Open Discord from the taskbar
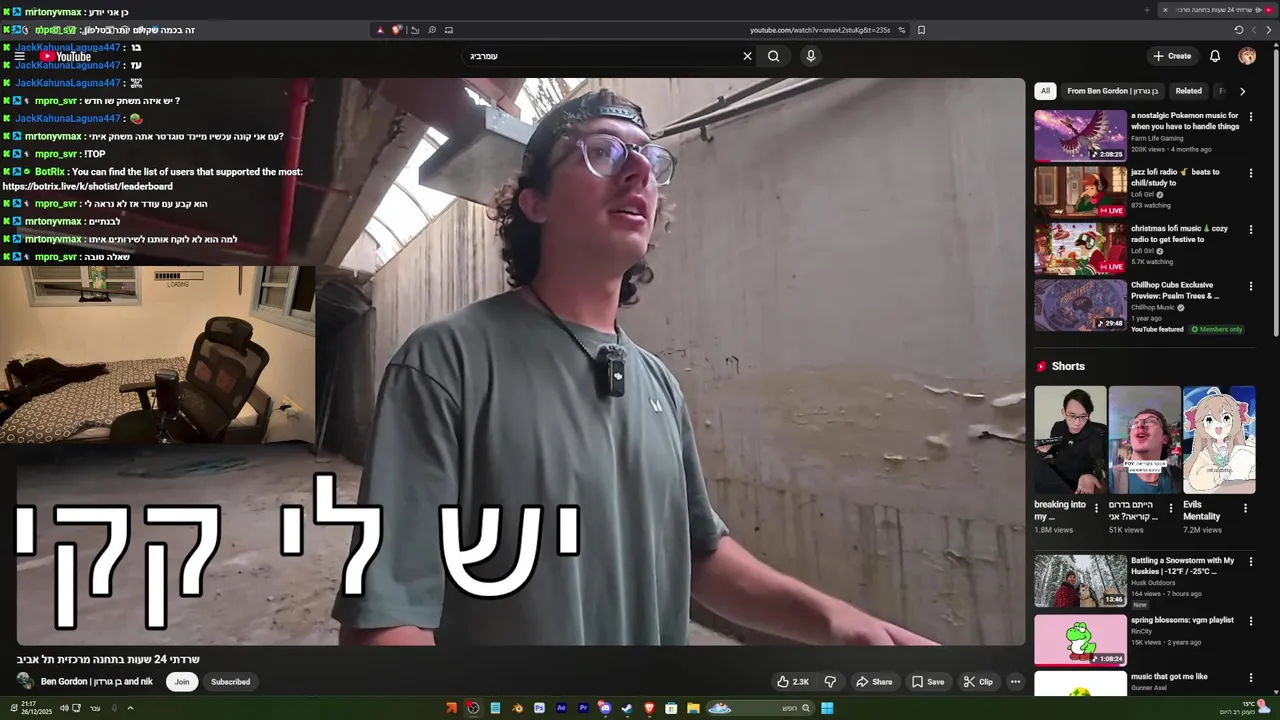1280x720 pixels. click(605, 708)
